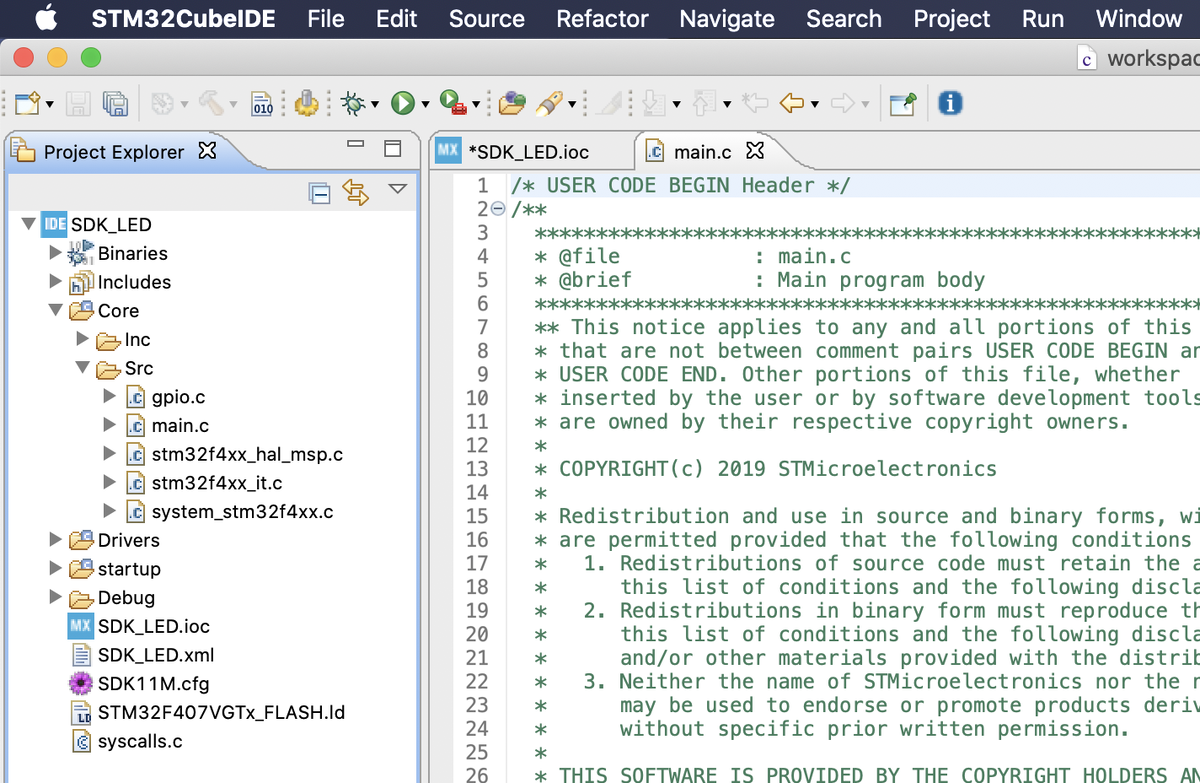
Task: Expand the Drivers folder
Action: (55, 540)
